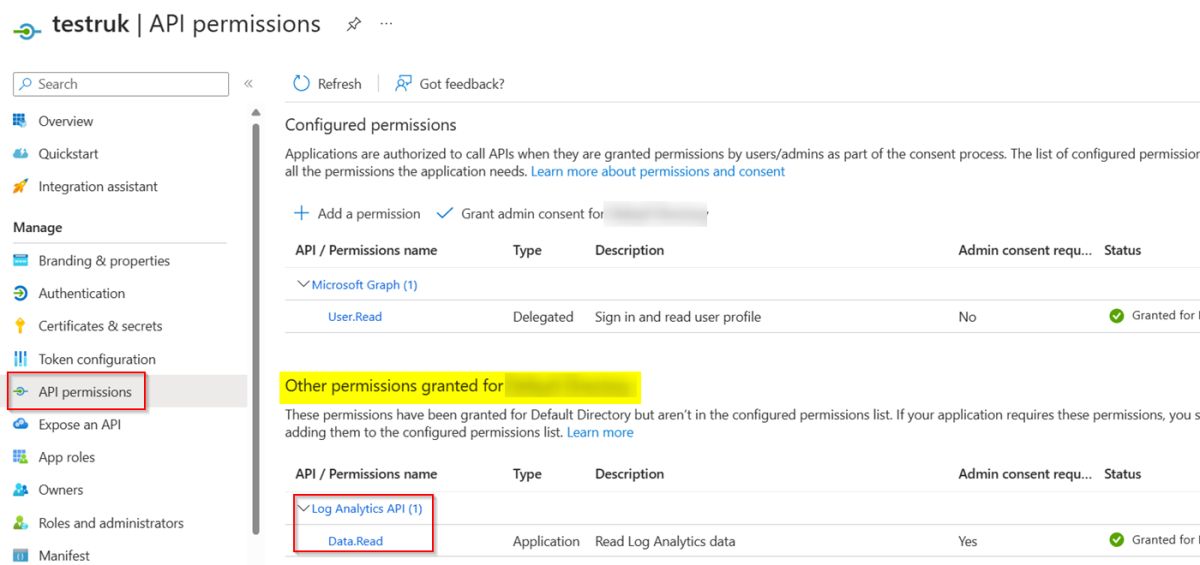Collapse the Microsoft Graph permissions group

pyautogui.click(x=303, y=285)
